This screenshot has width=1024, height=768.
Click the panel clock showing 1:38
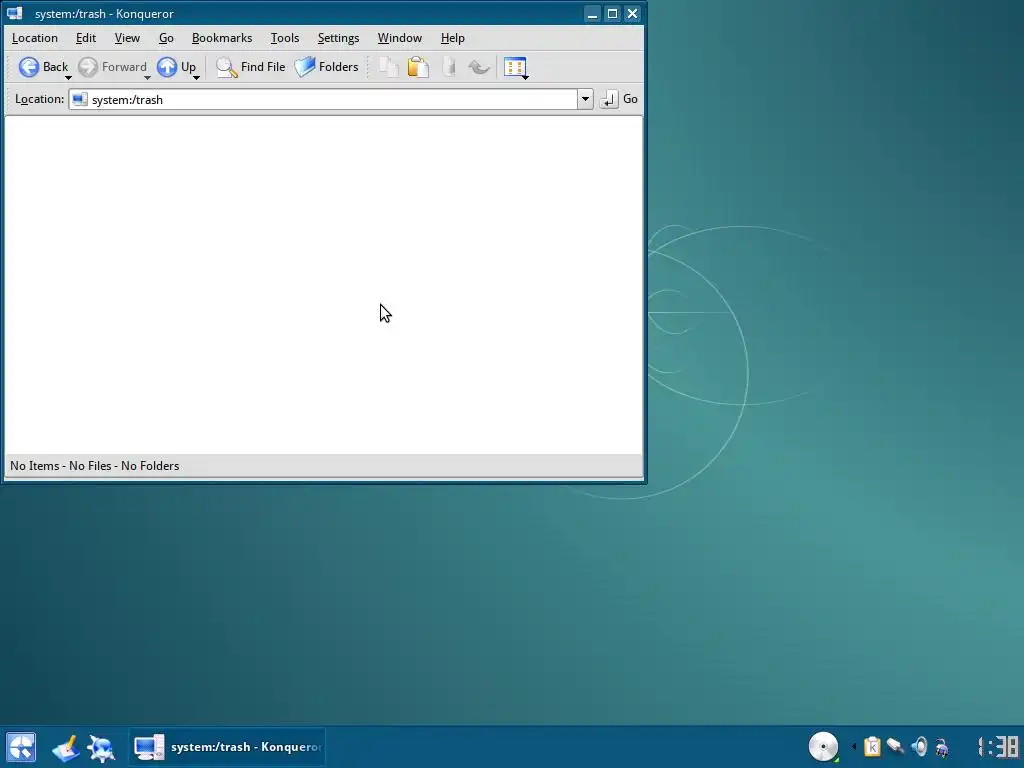pyautogui.click(x=999, y=747)
